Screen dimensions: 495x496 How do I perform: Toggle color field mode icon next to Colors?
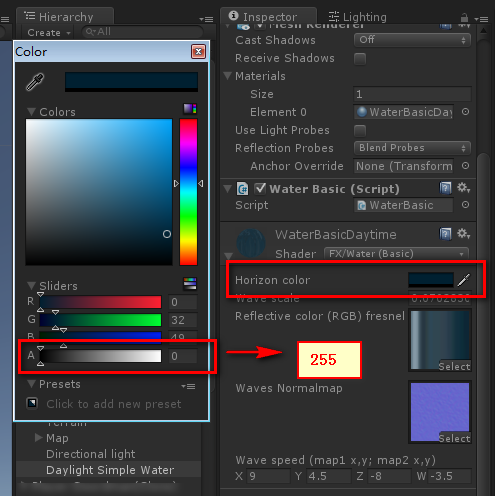[x=190, y=109]
